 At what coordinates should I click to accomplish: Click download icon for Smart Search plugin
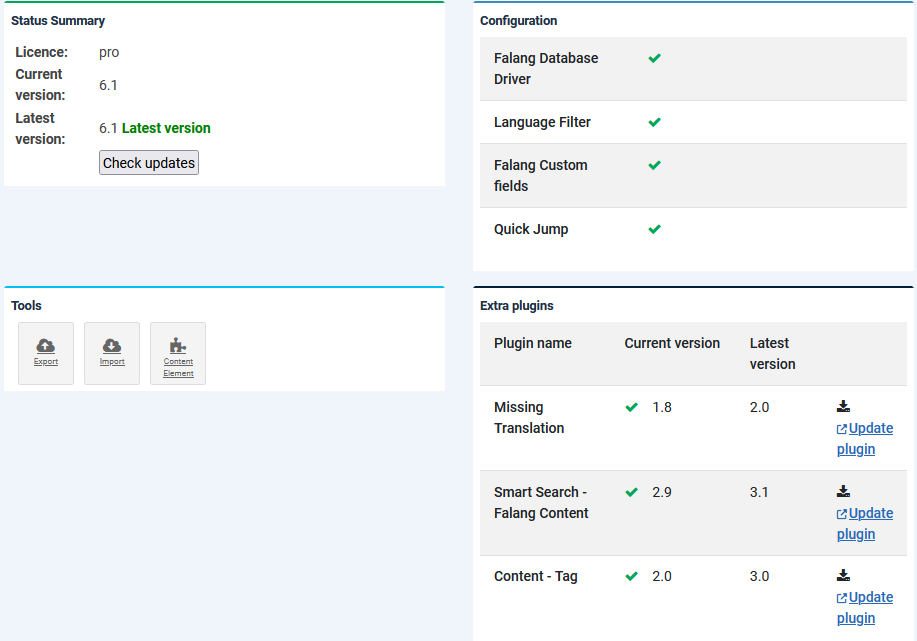click(x=843, y=491)
